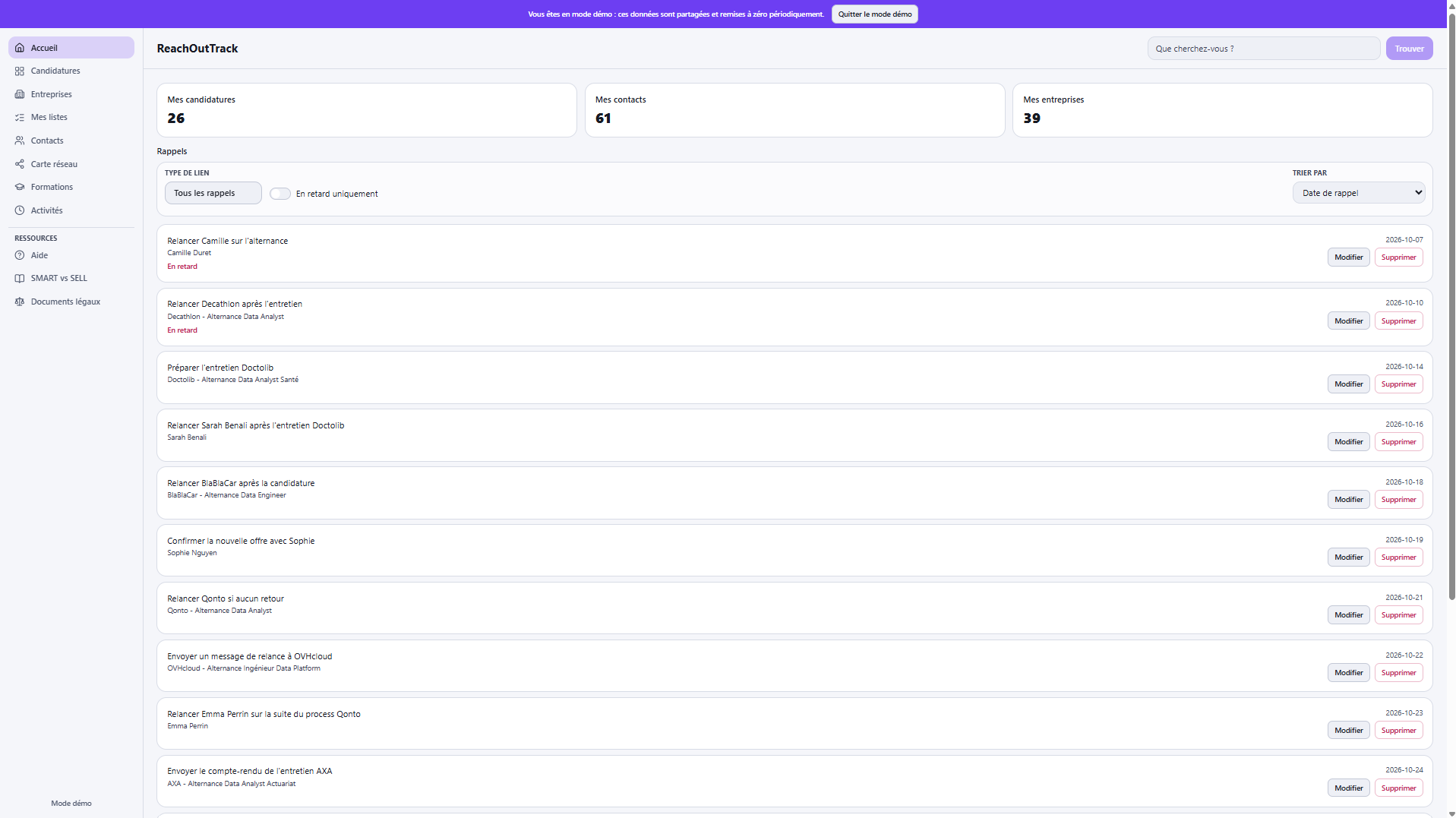Open Carte réseau share-nodes icon
This screenshot has height=818, width=1456.
[20, 164]
